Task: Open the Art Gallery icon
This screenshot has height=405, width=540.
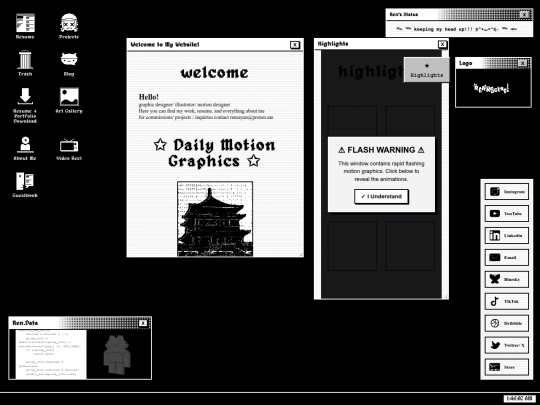Action: (x=69, y=100)
